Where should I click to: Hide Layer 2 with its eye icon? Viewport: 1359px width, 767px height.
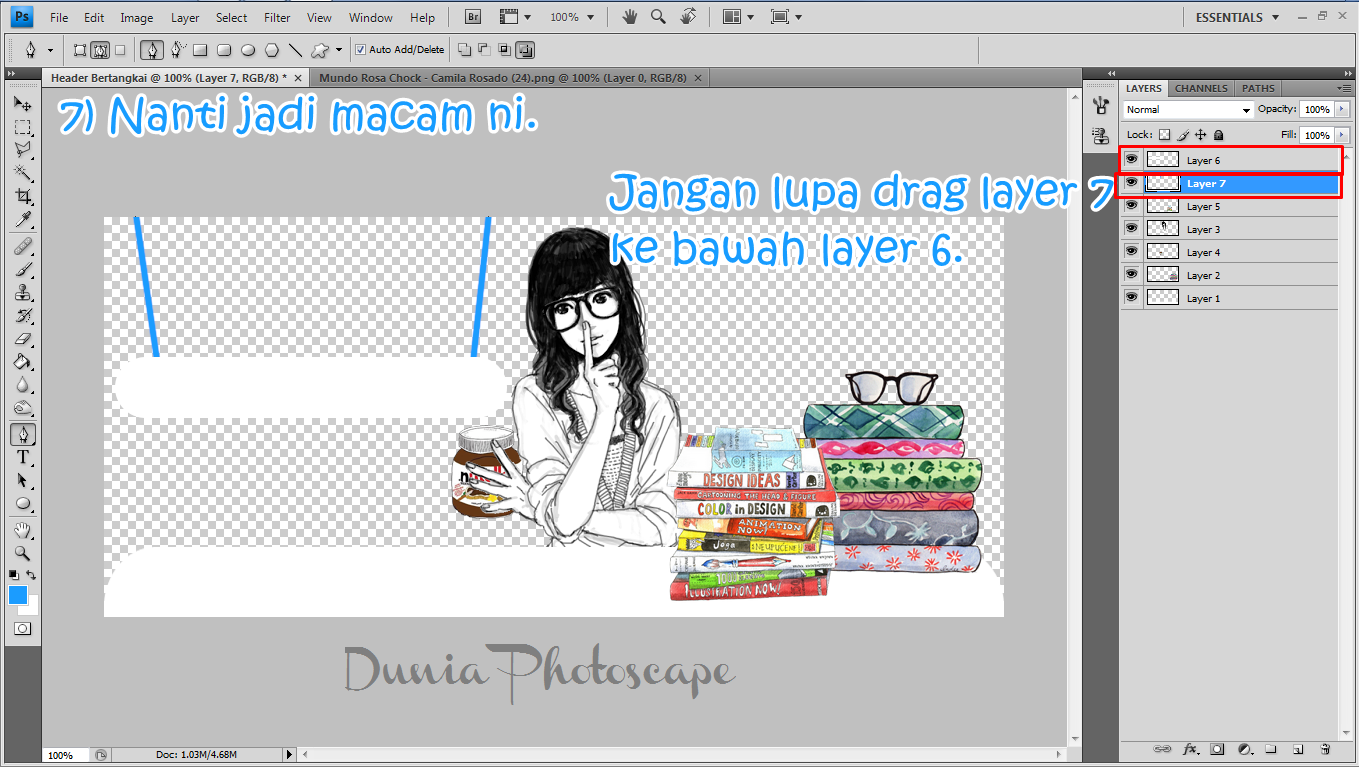1131,275
